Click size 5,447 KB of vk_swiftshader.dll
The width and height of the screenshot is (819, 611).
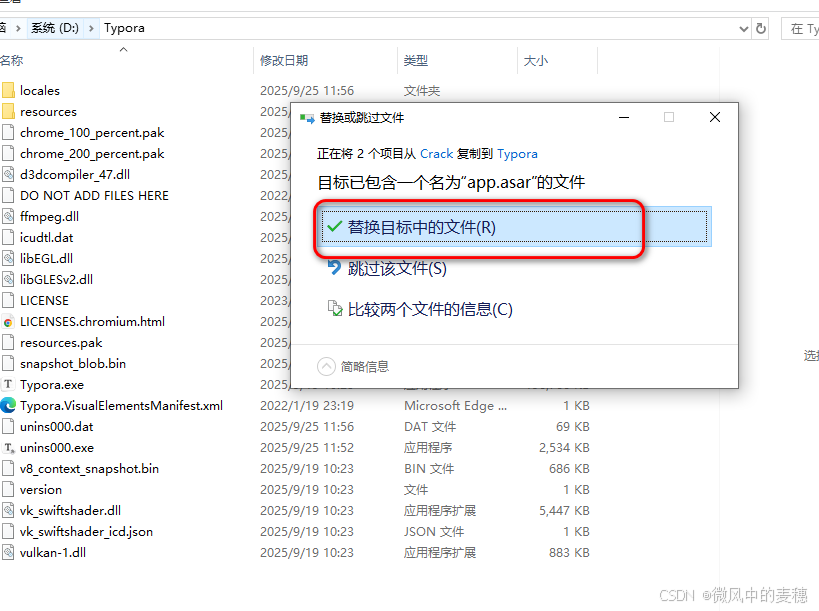point(564,510)
